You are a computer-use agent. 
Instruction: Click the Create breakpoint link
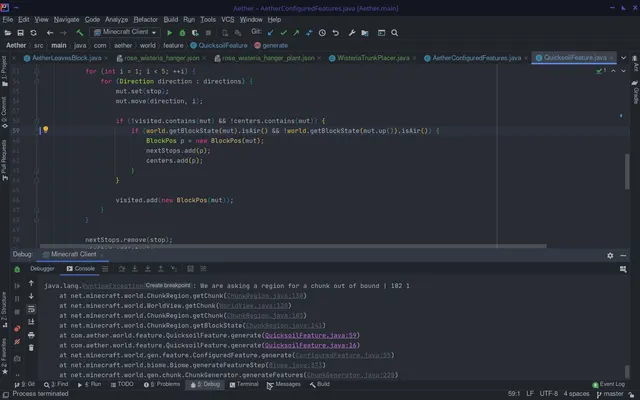tap(168, 285)
